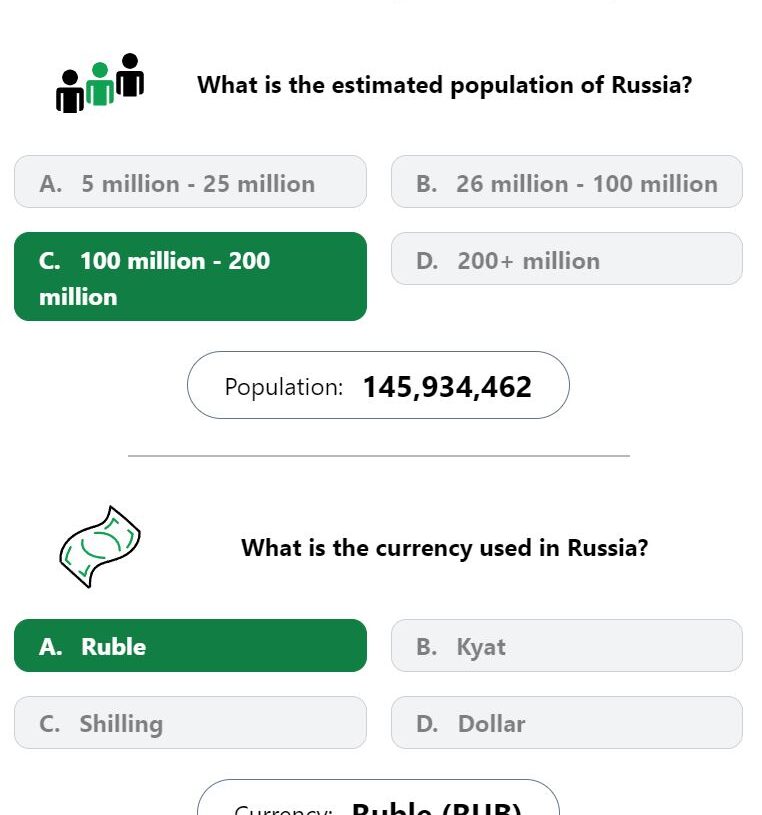Select answer B. 26 million - 100 million

pyautogui.click(x=567, y=181)
